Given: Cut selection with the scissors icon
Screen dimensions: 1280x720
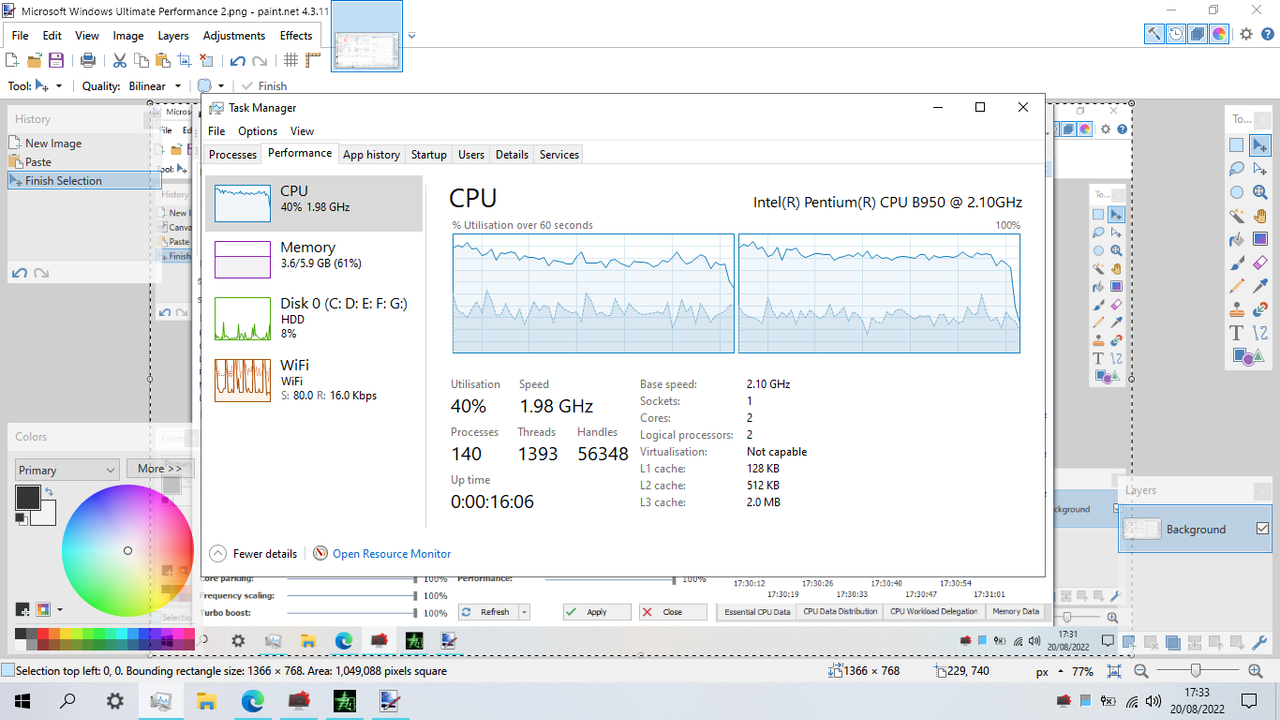Looking at the screenshot, I should (x=119, y=60).
